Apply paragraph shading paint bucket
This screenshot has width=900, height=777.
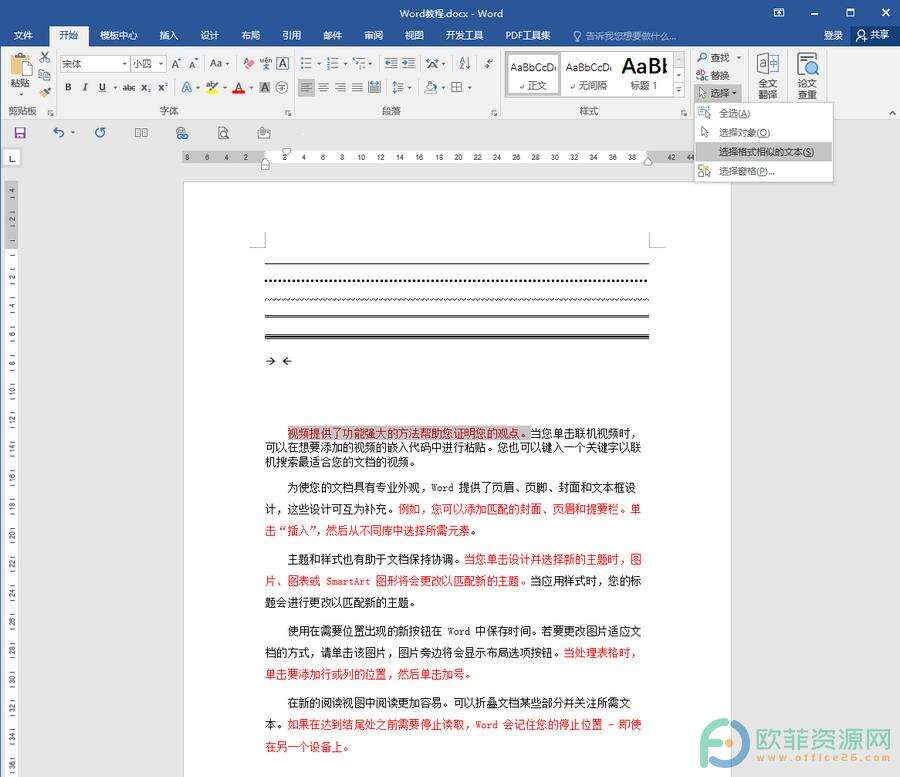[x=430, y=87]
